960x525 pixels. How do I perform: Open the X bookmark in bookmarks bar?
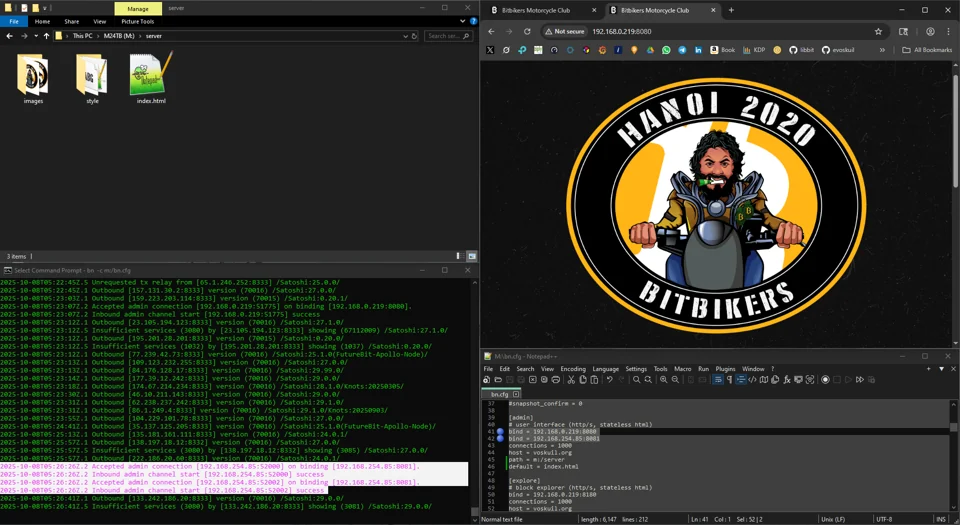pos(490,50)
